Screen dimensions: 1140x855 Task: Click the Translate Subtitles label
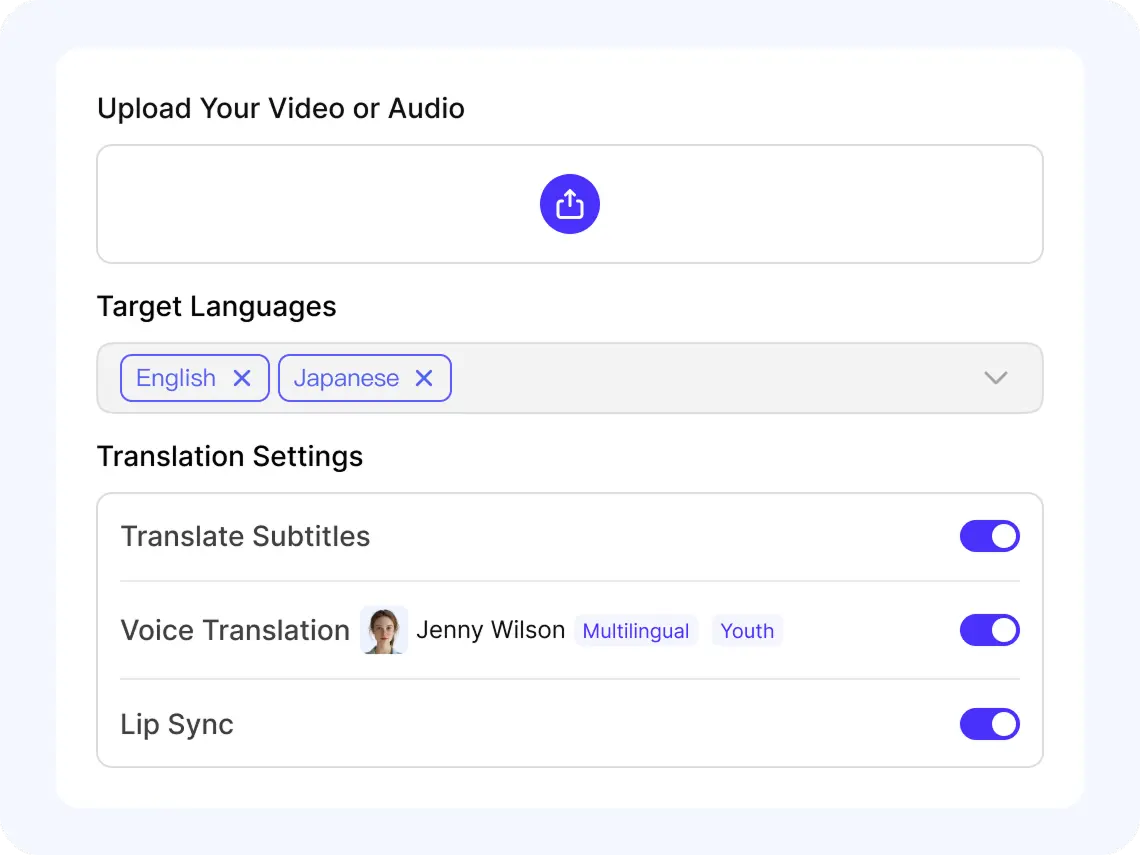(245, 536)
